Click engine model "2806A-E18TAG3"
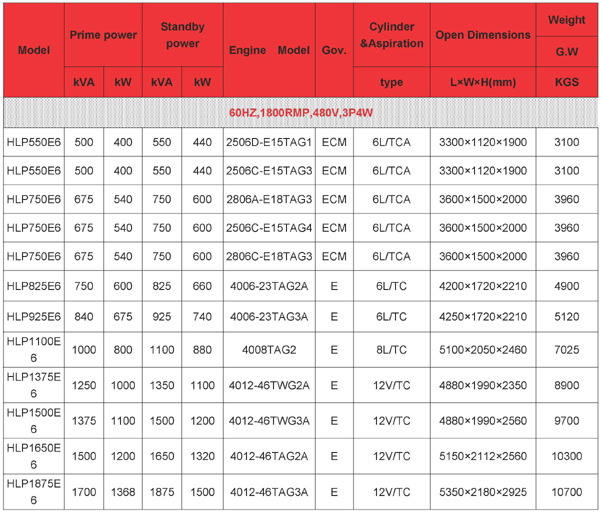This screenshot has height=512, width=600. click(269, 199)
